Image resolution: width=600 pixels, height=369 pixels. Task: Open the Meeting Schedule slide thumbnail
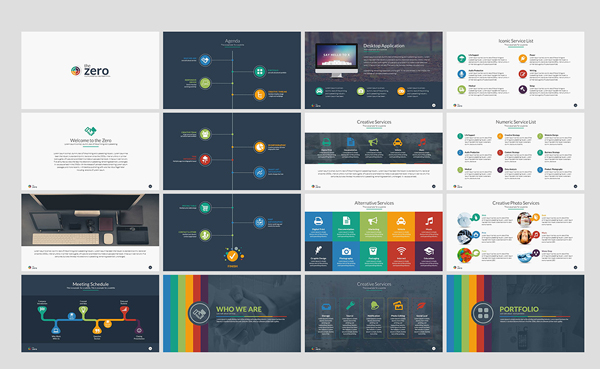pyautogui.click(x=90, y=313)
